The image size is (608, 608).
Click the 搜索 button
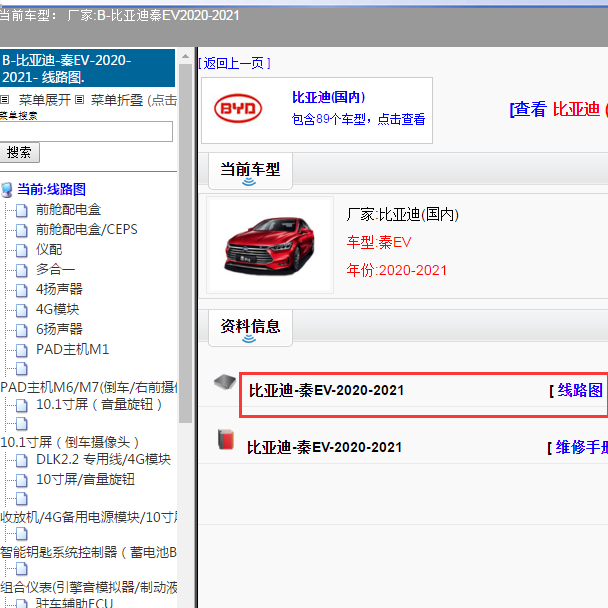pyautogui.click(x=19, y=152)
